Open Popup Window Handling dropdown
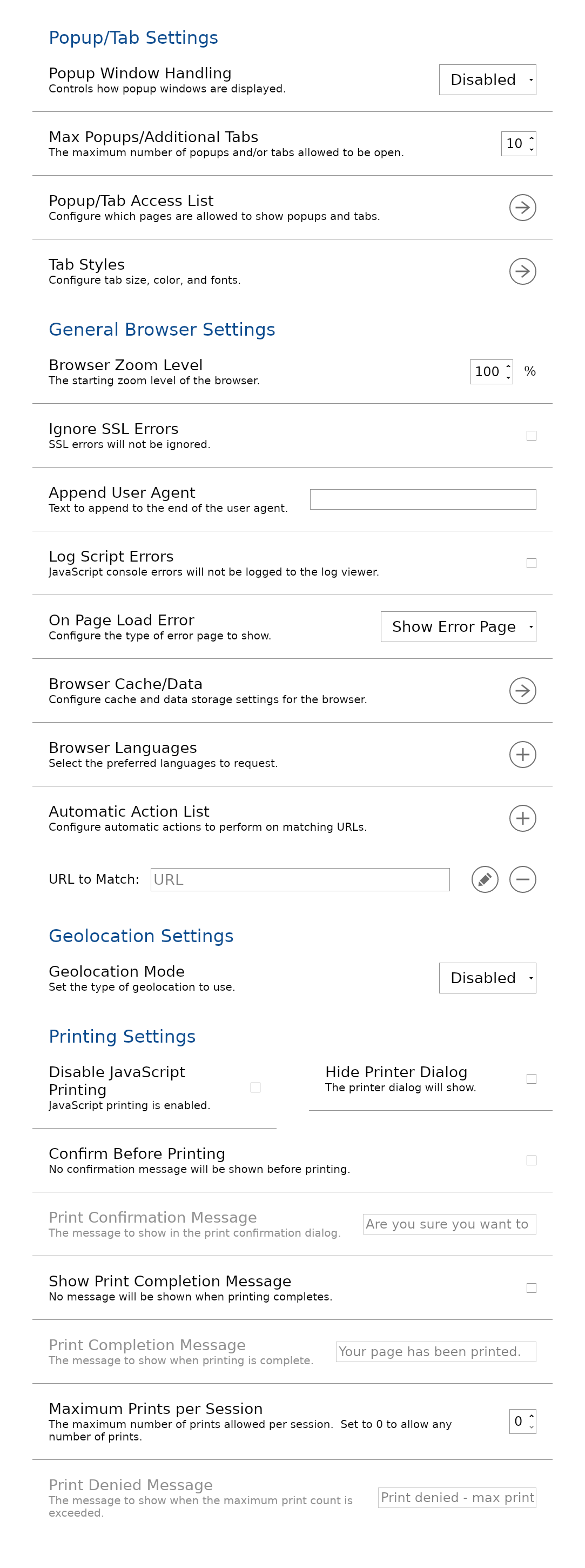 tap(487, 80)
